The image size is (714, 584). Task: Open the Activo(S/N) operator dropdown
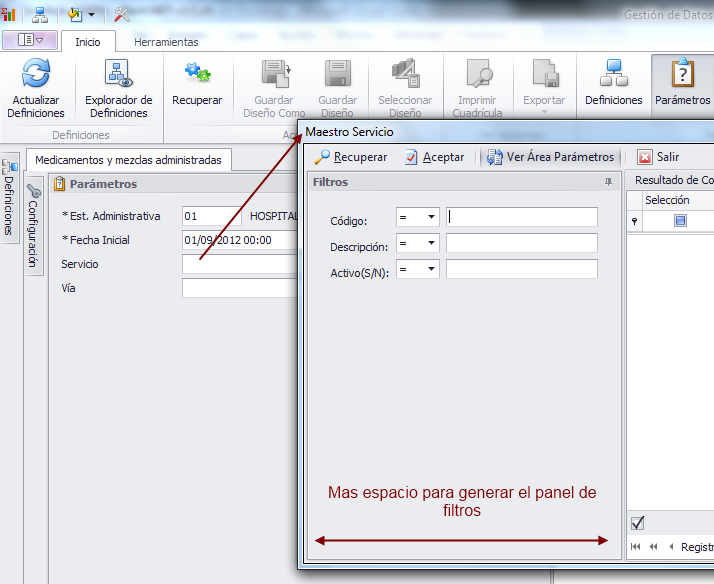(432, 269)
